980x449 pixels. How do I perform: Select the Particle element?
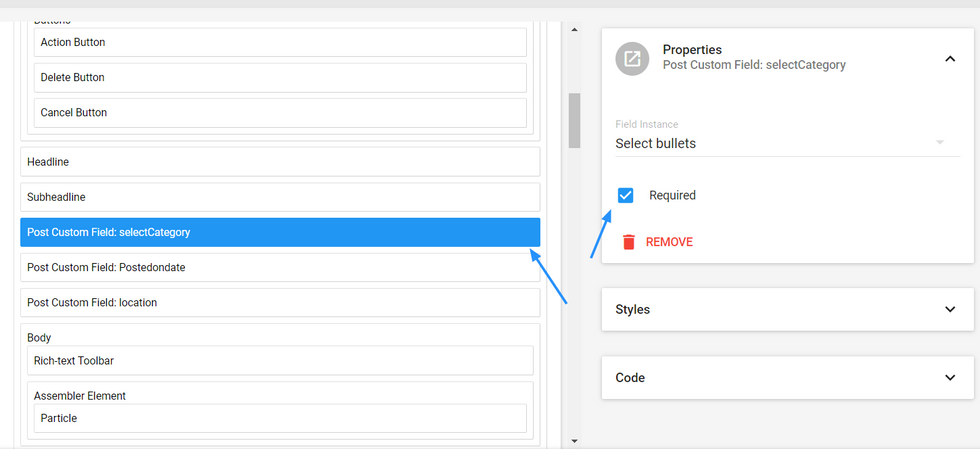tap(280, 418)
